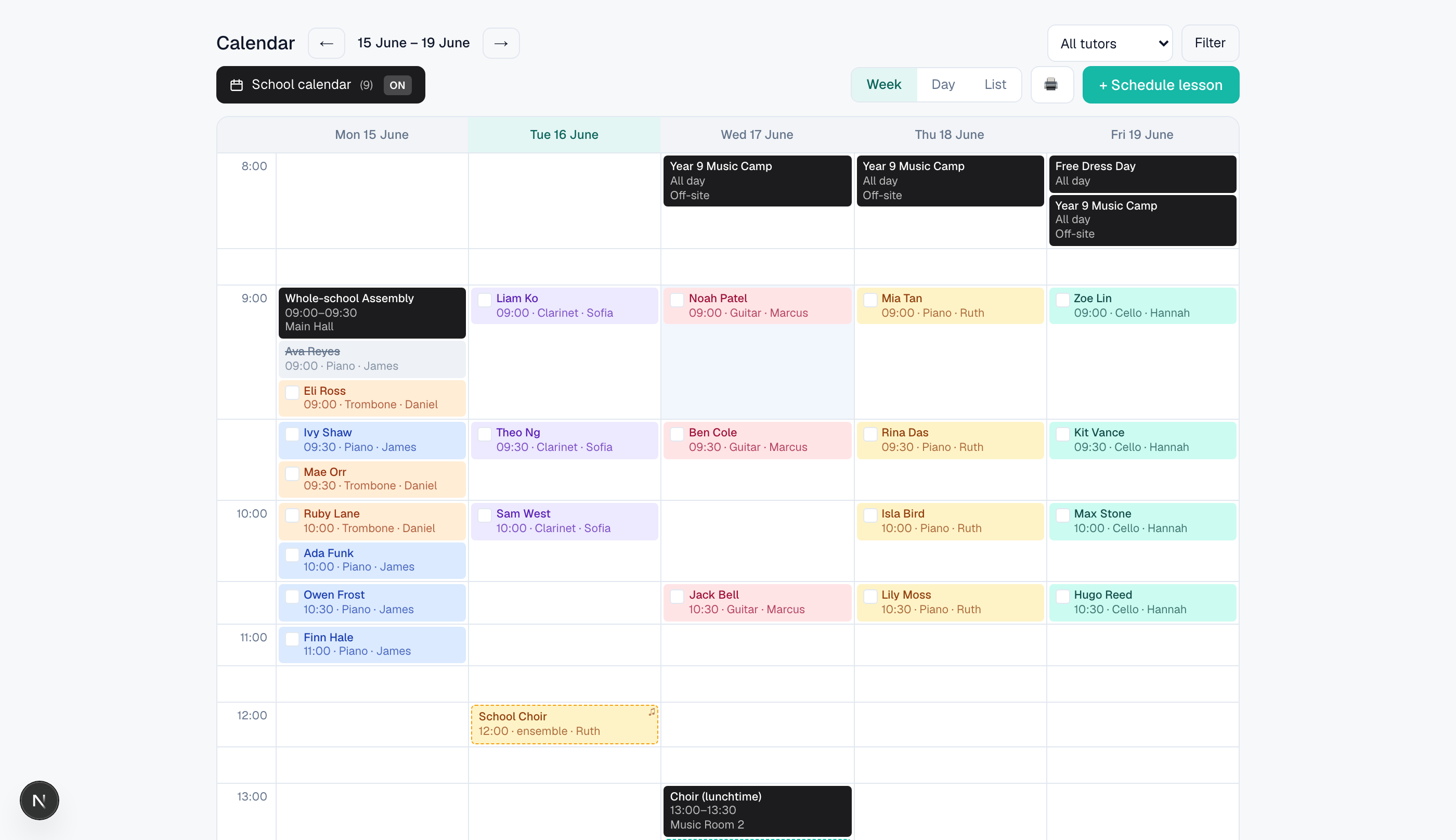Open Choir (lunchtime) event
The height and width of the screenshot is (840, 1456).
[x=757, y=810]
